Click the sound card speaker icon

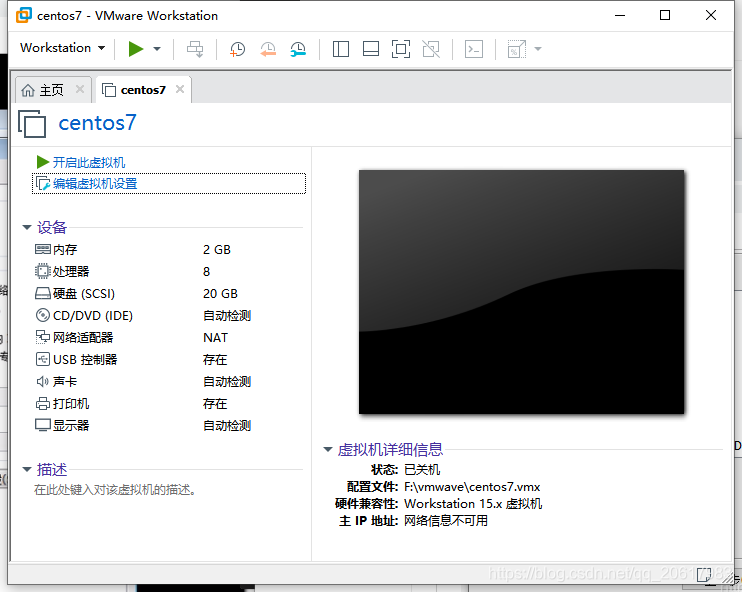point(43,381)
